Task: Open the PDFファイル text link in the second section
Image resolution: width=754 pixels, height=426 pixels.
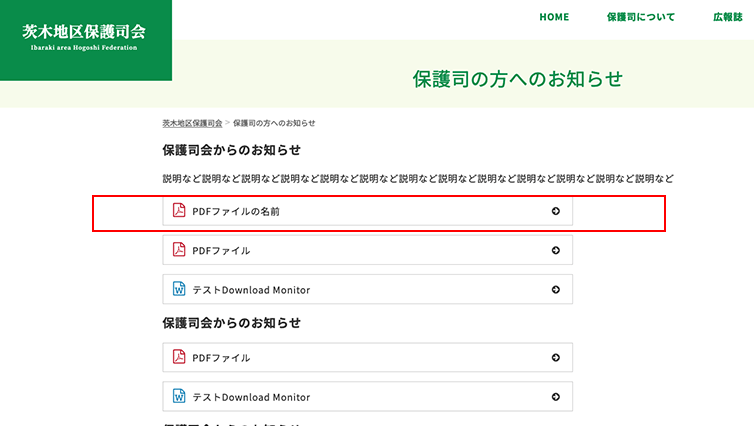Action: pos(221,357)
